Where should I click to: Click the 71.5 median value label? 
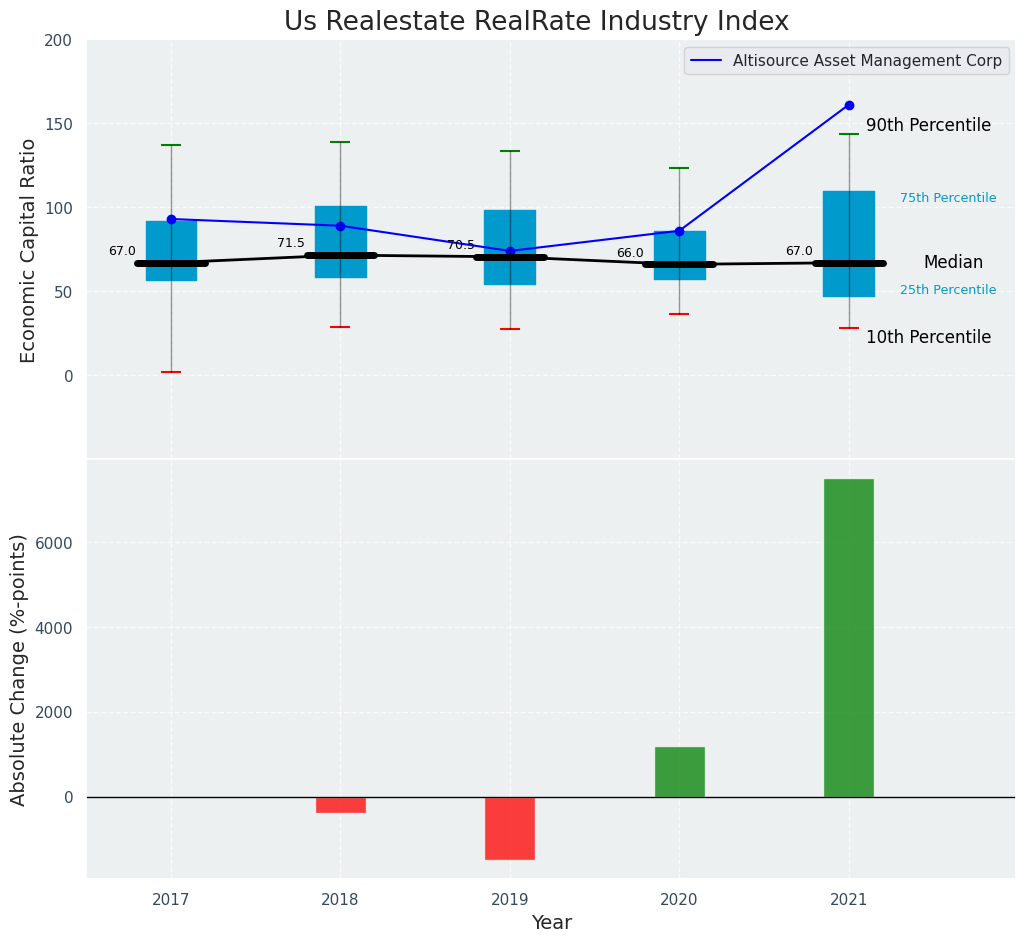(x=291, y=243)
